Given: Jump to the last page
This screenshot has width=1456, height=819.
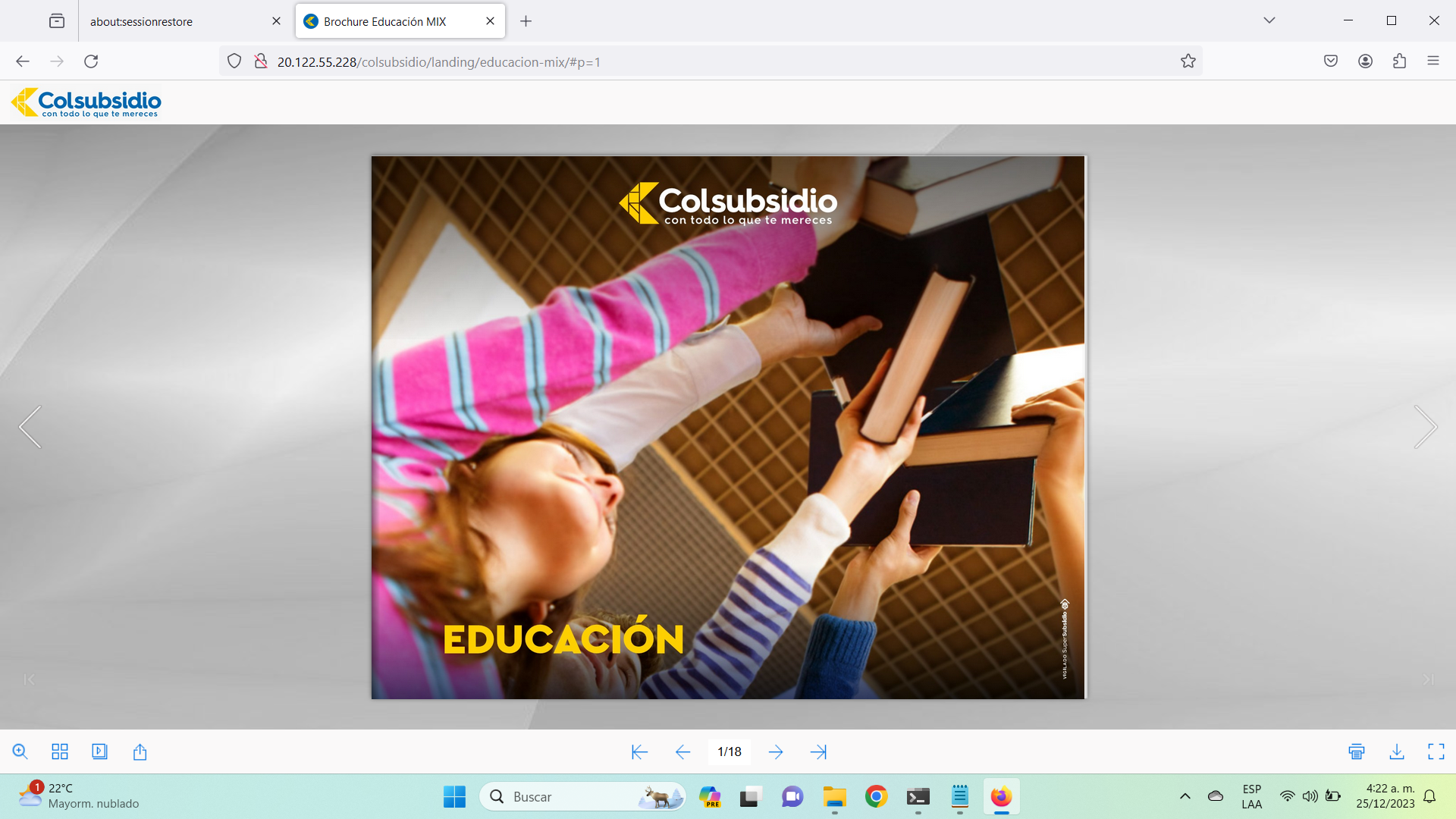Looking at the screenshot, I should pyautogui.click(x=818, y=752).
